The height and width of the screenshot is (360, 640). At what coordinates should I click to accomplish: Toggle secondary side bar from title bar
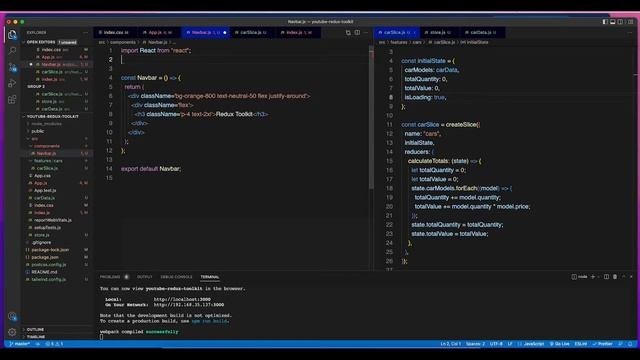(620, 22)
